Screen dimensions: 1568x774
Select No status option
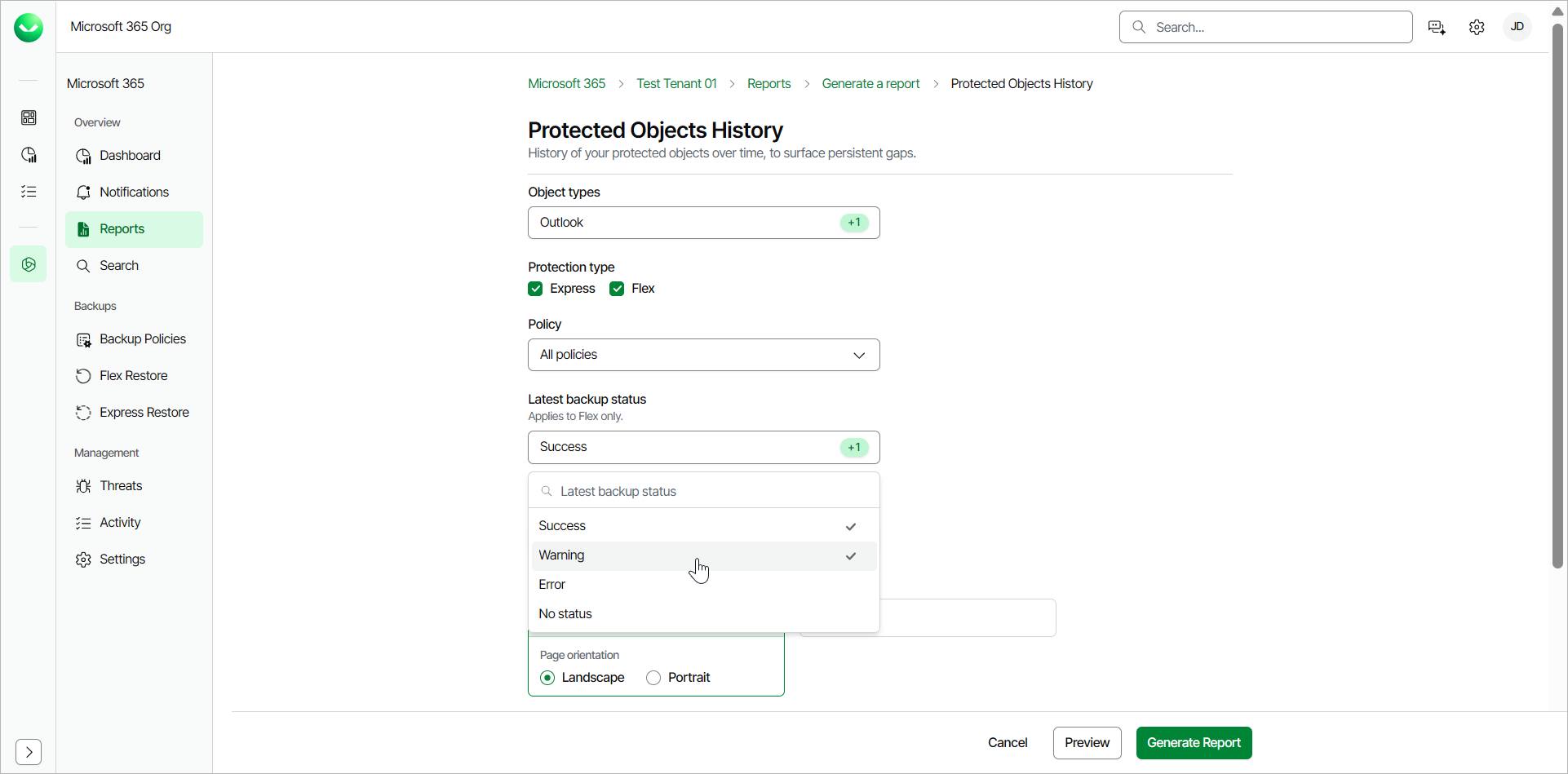pos(704,614)
